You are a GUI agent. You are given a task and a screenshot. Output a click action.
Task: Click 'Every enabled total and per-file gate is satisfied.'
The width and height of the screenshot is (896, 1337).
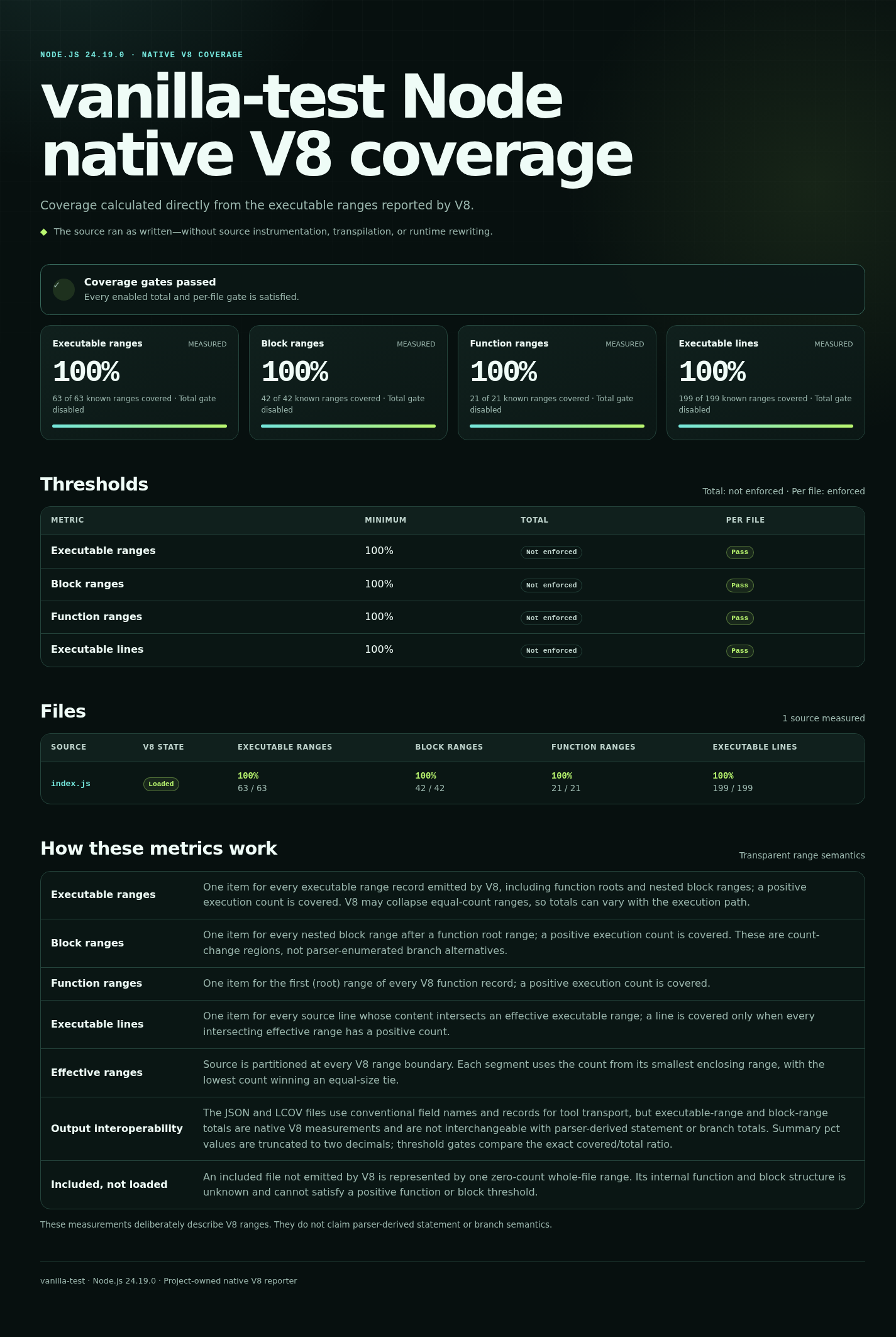(x=192, y=297)
